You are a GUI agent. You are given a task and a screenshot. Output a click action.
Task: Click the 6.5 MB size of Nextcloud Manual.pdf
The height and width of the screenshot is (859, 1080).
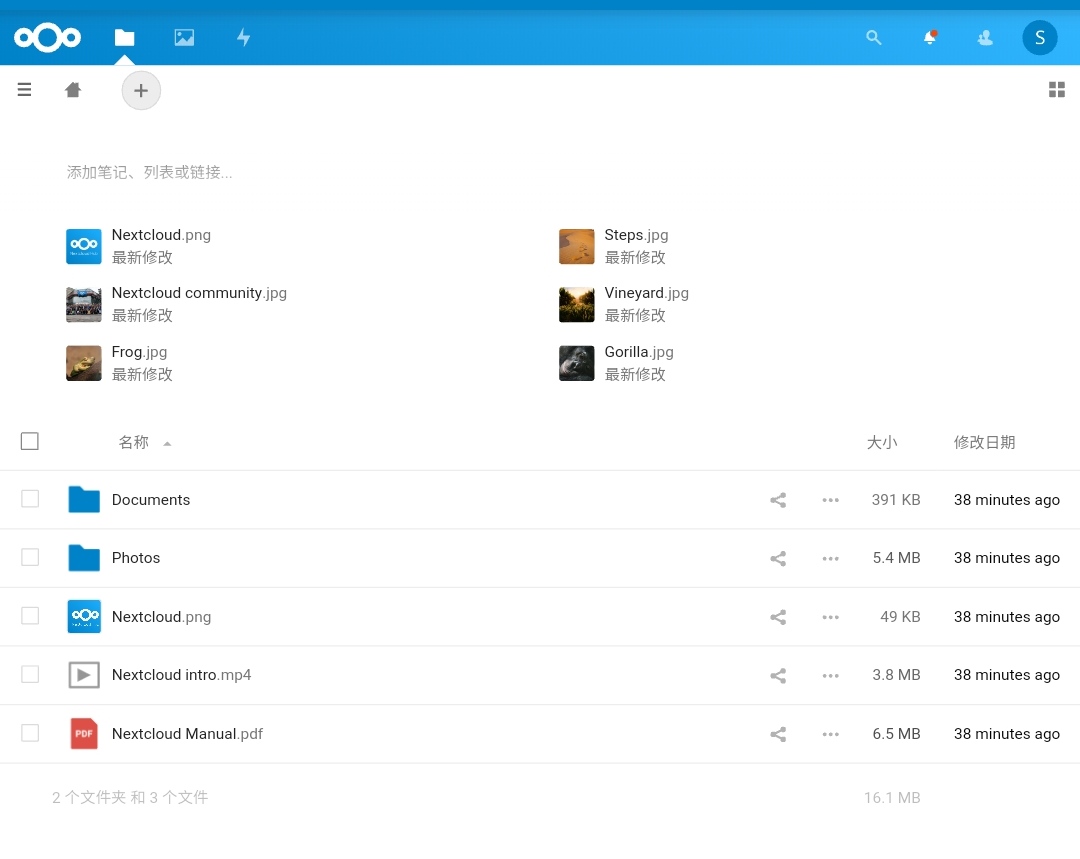point(896,734)
